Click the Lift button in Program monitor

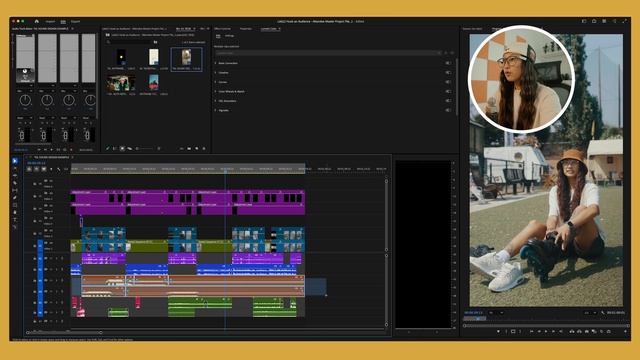(x=572, y=331)
